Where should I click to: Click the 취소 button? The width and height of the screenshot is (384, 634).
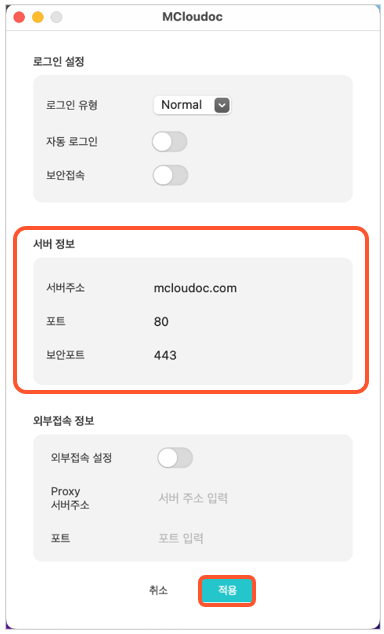coord(158,590)
